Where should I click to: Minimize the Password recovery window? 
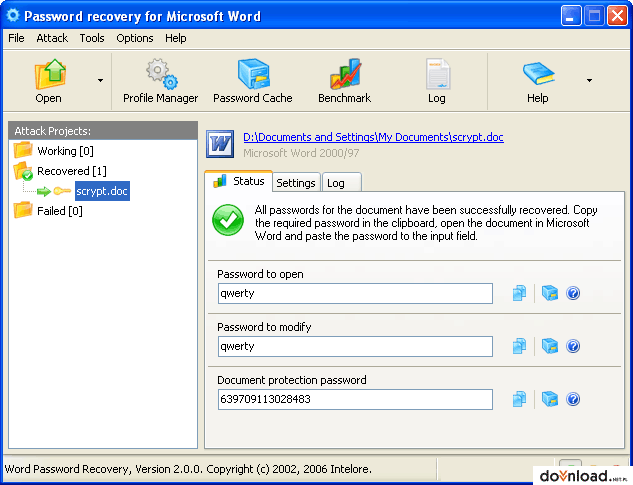point(570,16)
